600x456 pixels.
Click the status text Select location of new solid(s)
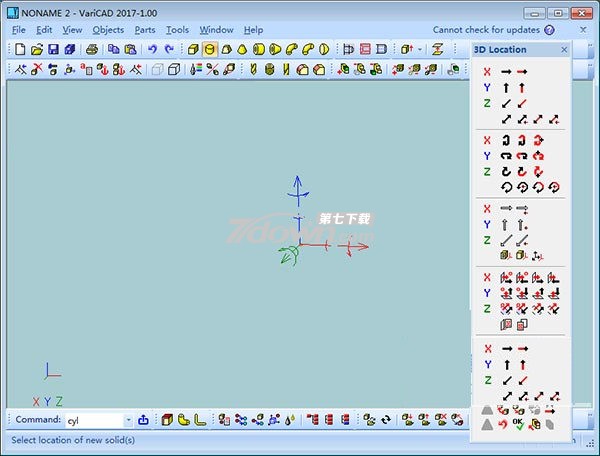click(x=73, y=440)
